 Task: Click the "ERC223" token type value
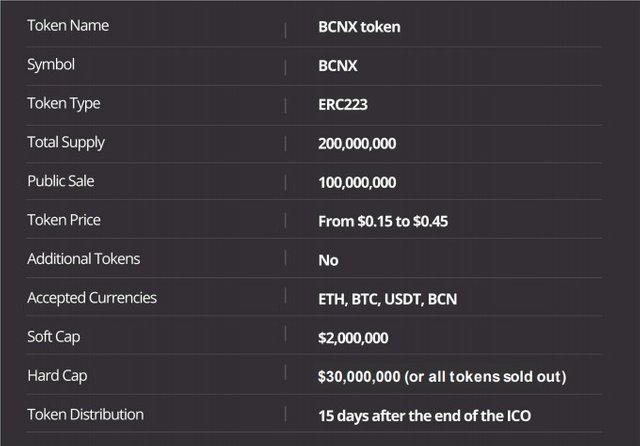(x=345, y=105)
